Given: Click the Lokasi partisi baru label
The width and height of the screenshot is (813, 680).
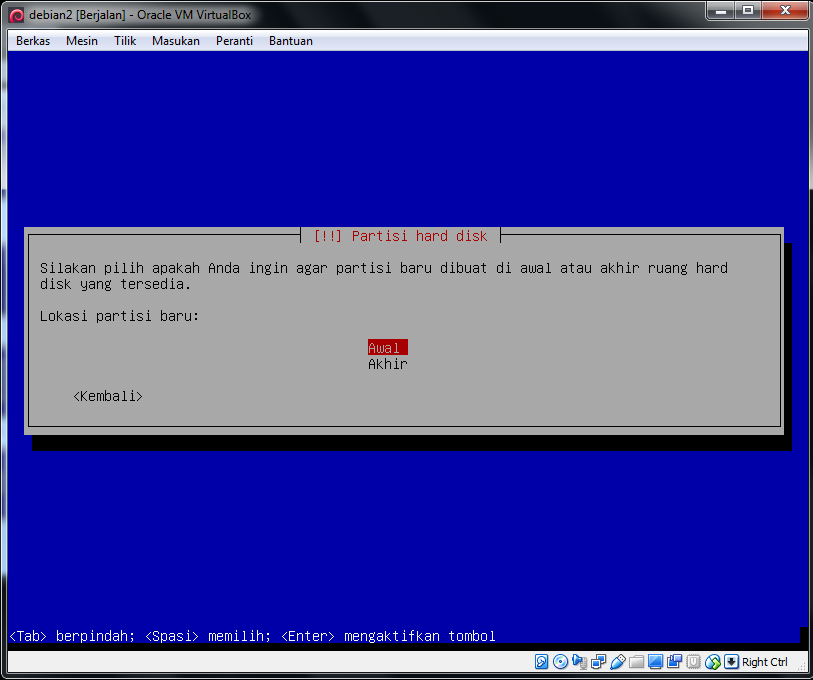Looking at the screenshot, I should tap(119, 316).
